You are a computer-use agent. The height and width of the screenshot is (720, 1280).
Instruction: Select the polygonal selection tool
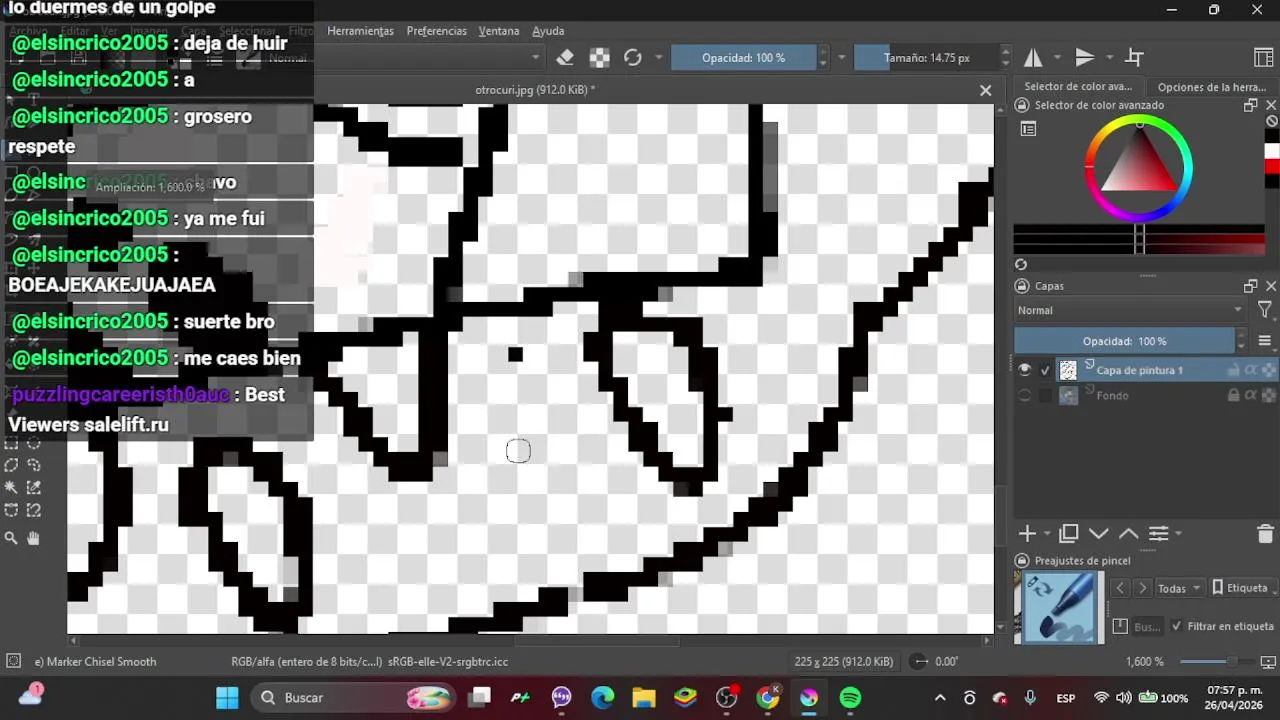point(11,465)
